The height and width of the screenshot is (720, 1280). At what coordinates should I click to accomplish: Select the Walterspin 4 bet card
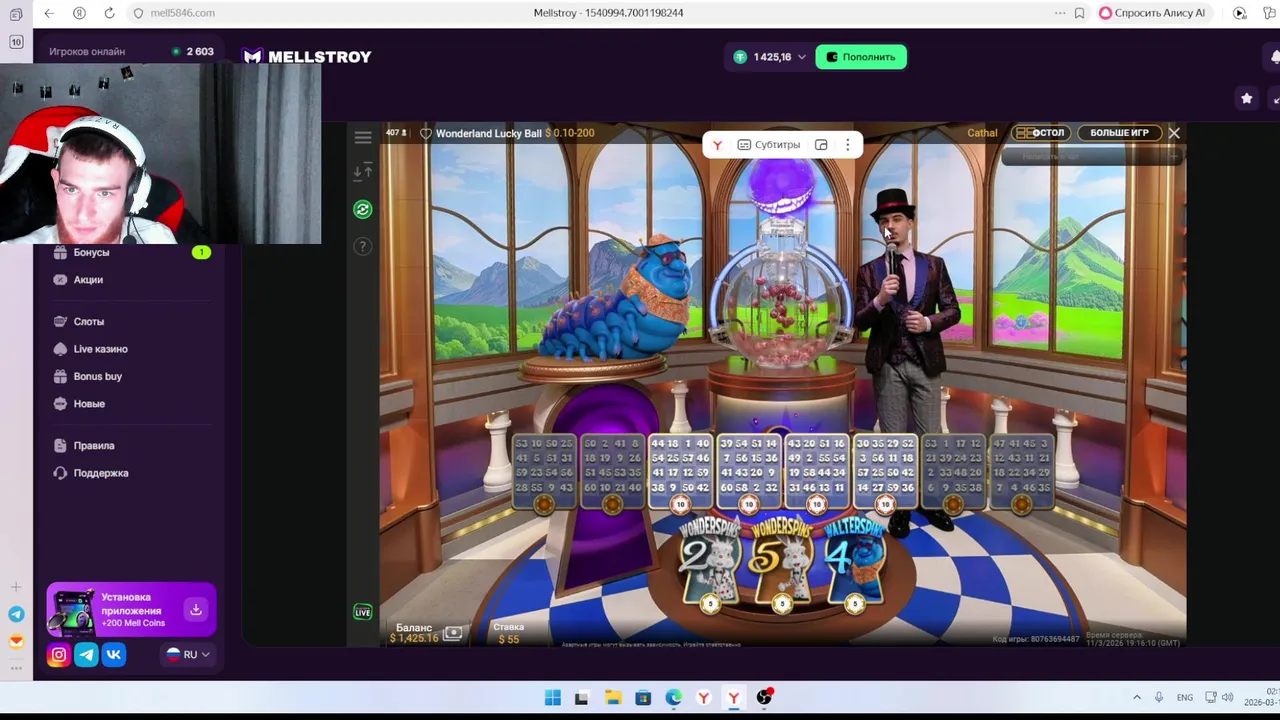tap(854, 562)
